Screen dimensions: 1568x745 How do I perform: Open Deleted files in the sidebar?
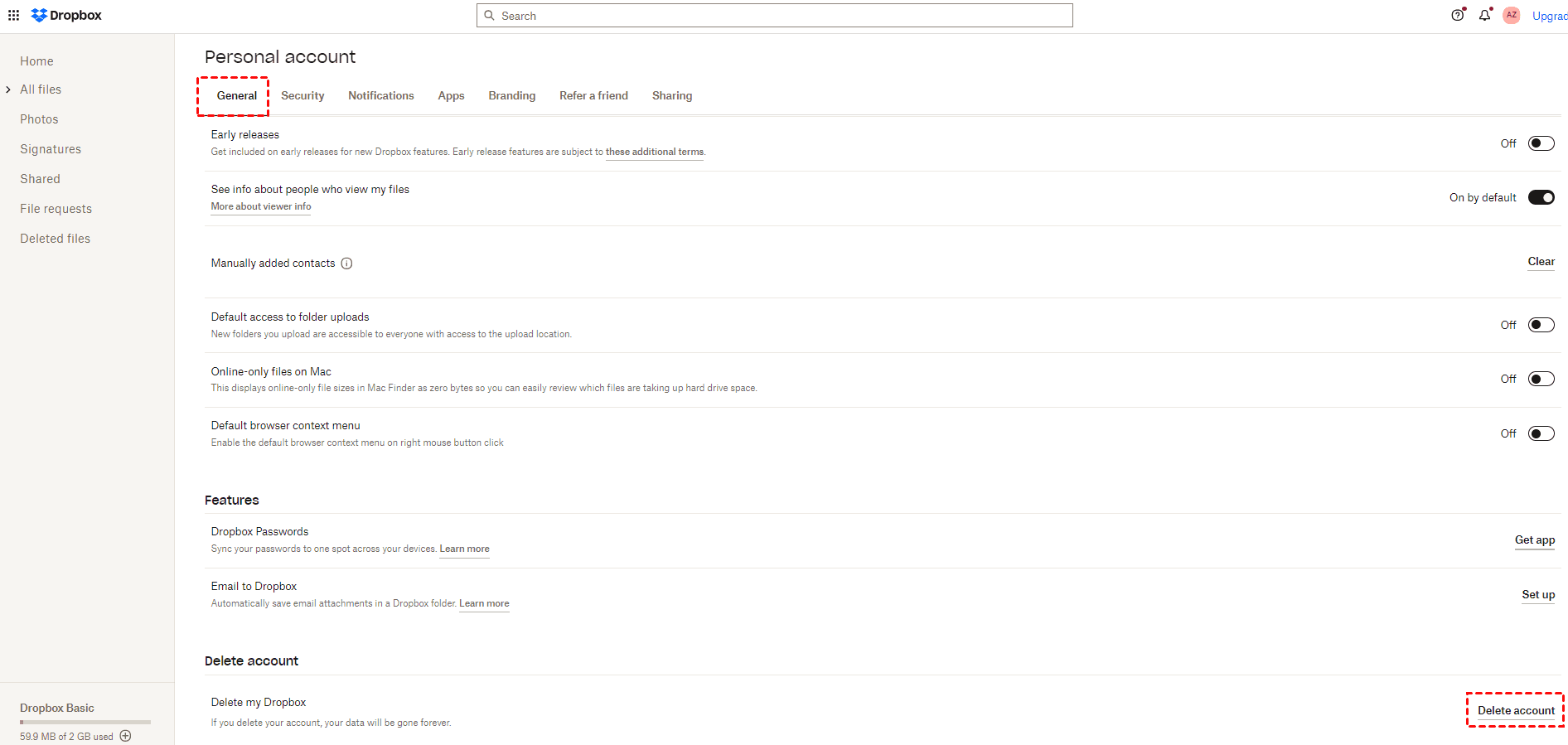tap(55, 239)
